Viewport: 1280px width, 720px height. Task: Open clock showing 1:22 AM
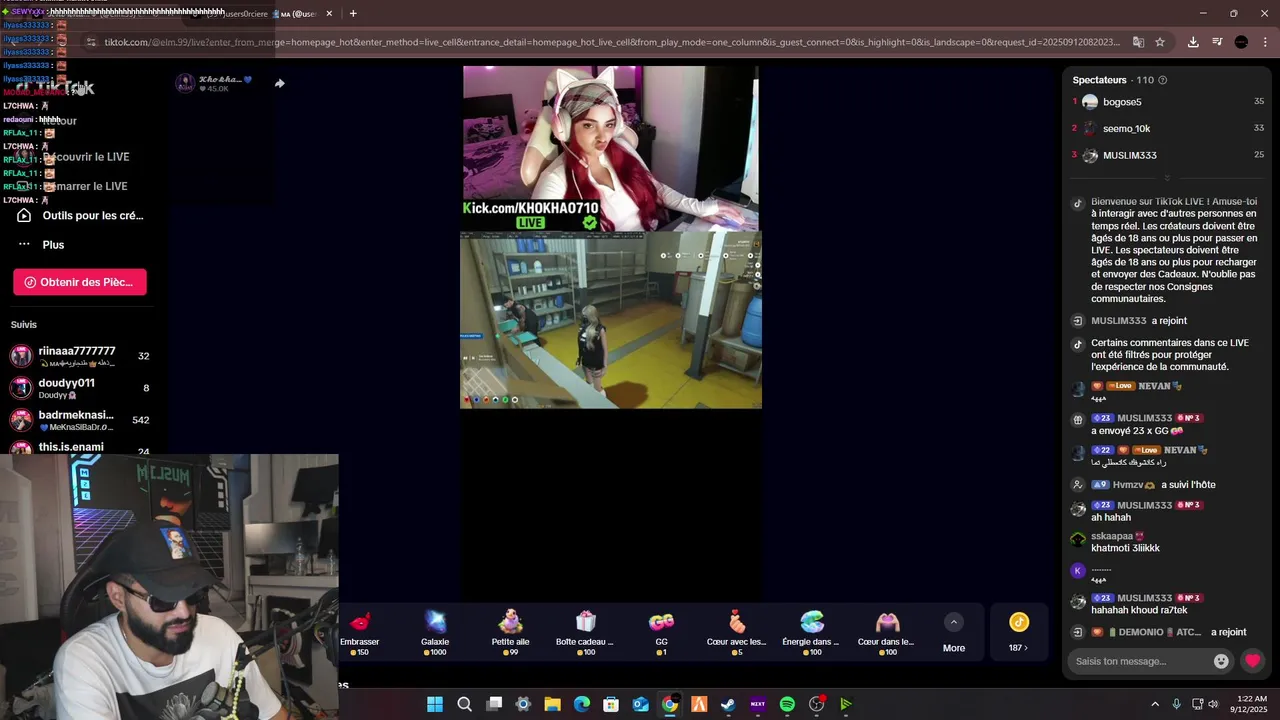[1252, 704]
